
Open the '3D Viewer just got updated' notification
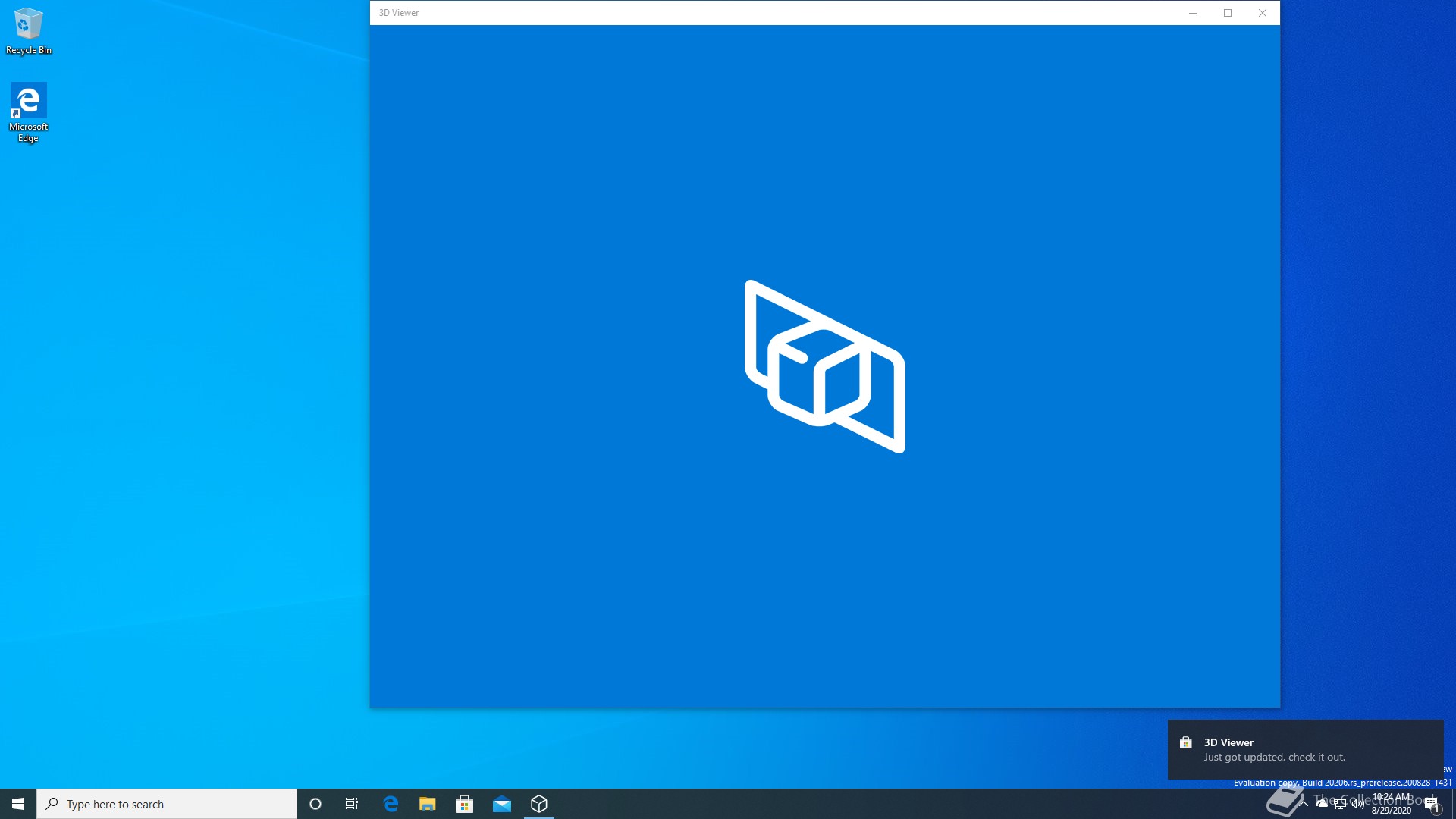pos(1305,749)
